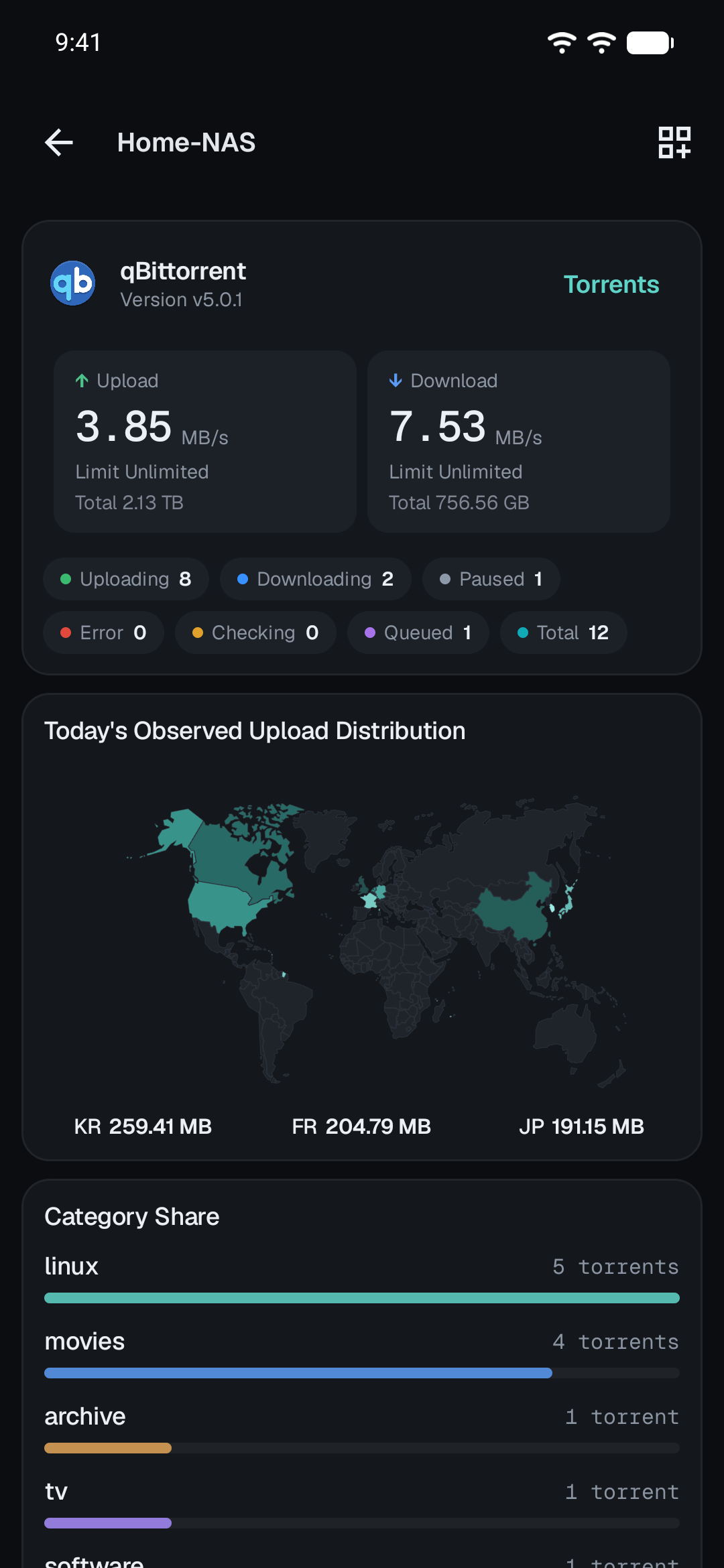Tap the upload Limit Unlimited text

(142, 472)
